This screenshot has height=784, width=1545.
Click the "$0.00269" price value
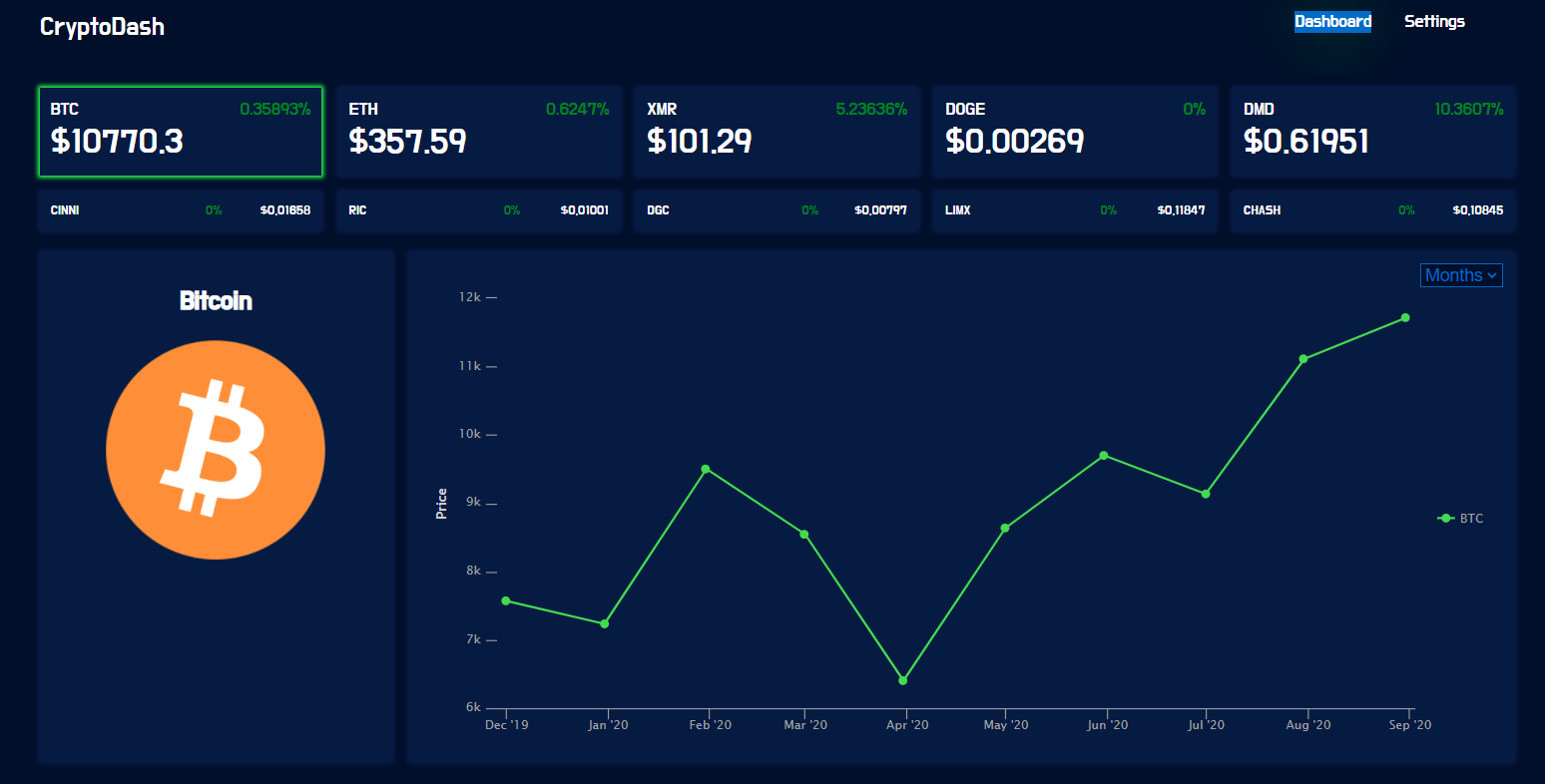(1015, 142)
